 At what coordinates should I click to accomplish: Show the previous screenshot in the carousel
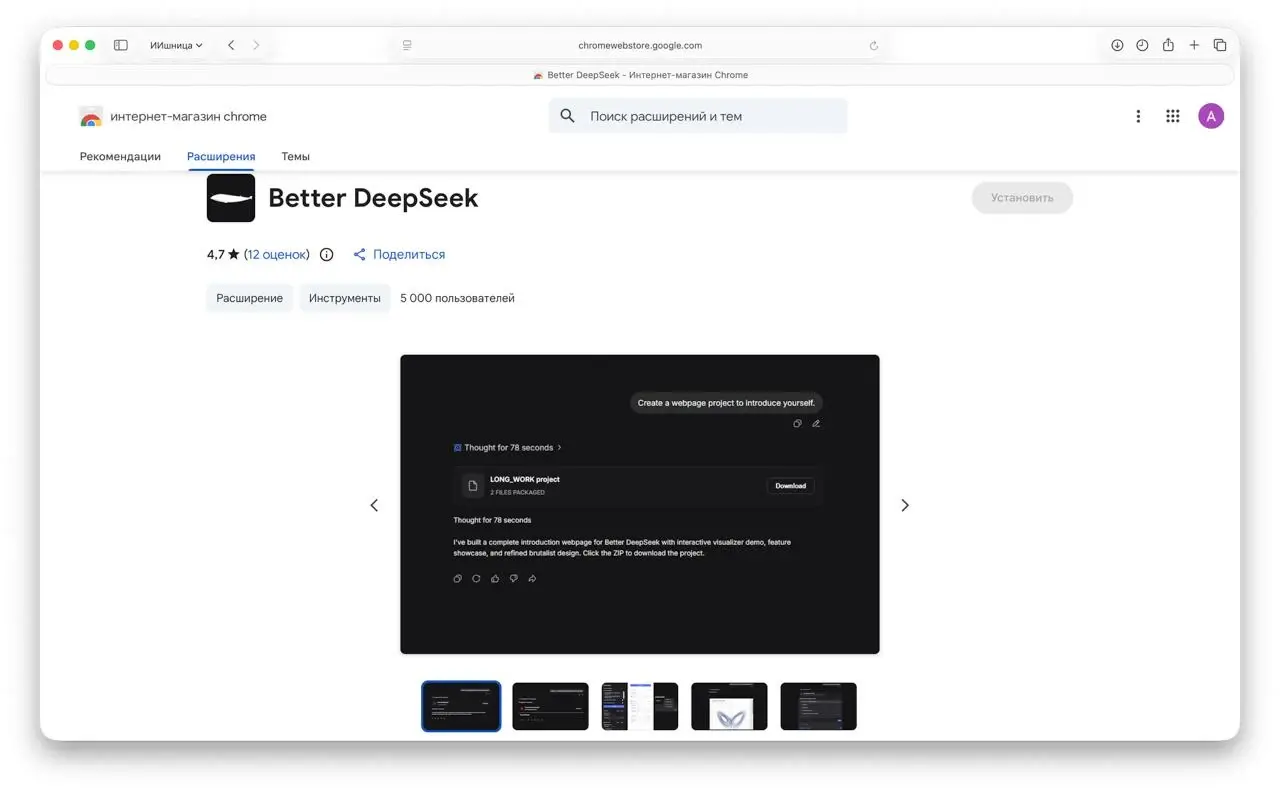(x=374, y=505)
